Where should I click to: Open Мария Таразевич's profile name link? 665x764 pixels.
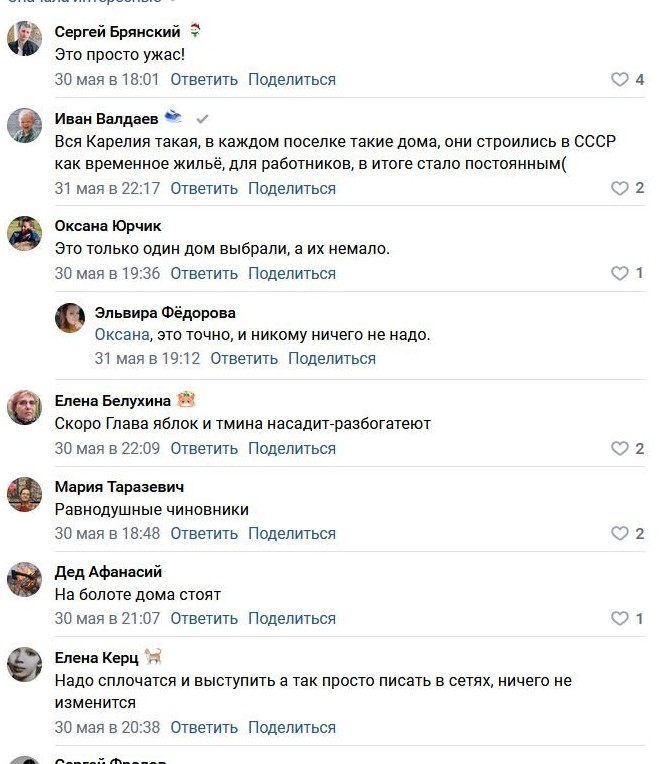tap(120, 486)
